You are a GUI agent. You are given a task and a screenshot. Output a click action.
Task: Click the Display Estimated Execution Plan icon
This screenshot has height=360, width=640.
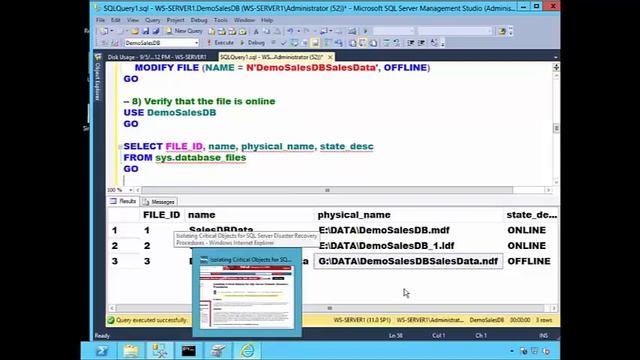click(294, 42)
